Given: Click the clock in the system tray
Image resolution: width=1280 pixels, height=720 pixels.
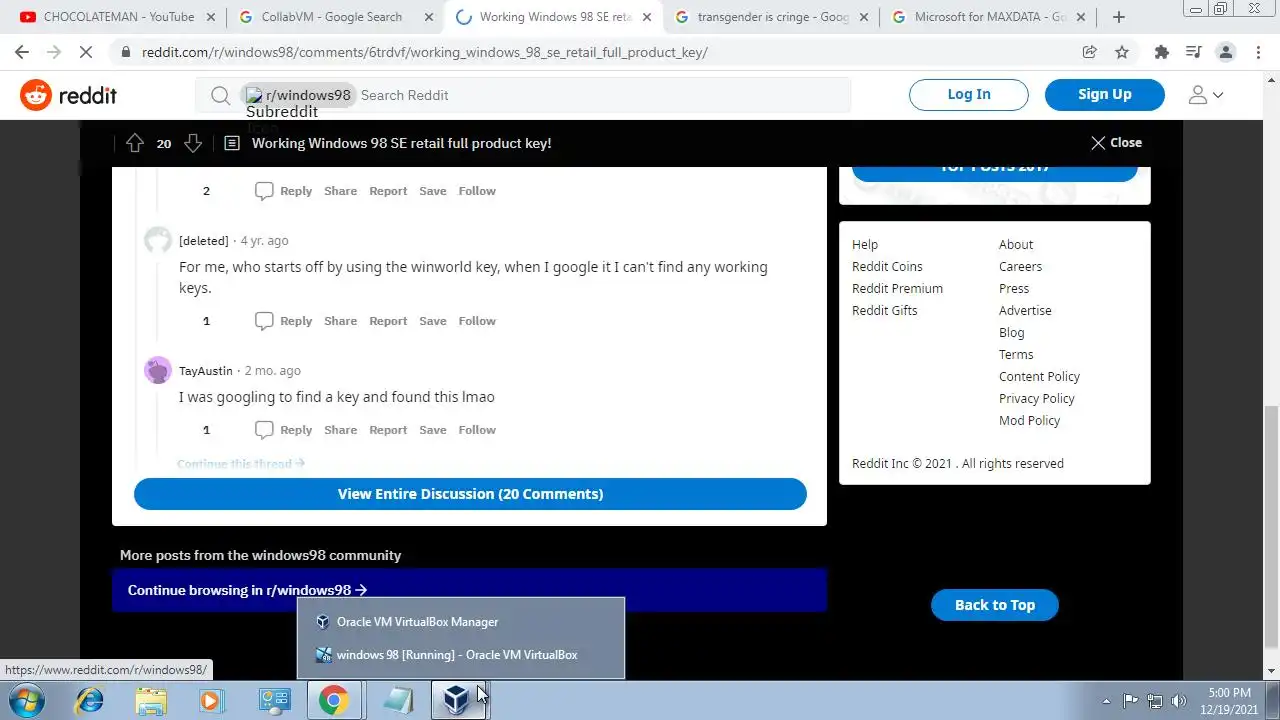Looking at the screenshot, I should (x=1229, y=700).
